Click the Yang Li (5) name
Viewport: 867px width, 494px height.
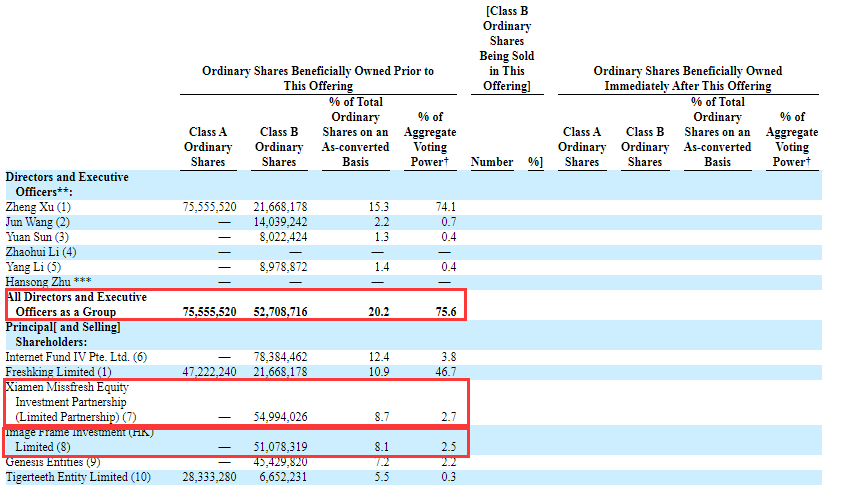click(x=34, y=267)
